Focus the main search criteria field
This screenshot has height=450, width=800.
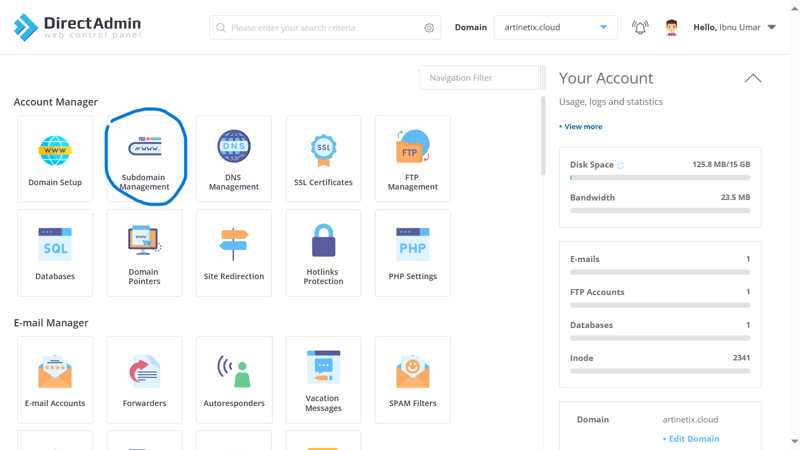pos(324,28)
